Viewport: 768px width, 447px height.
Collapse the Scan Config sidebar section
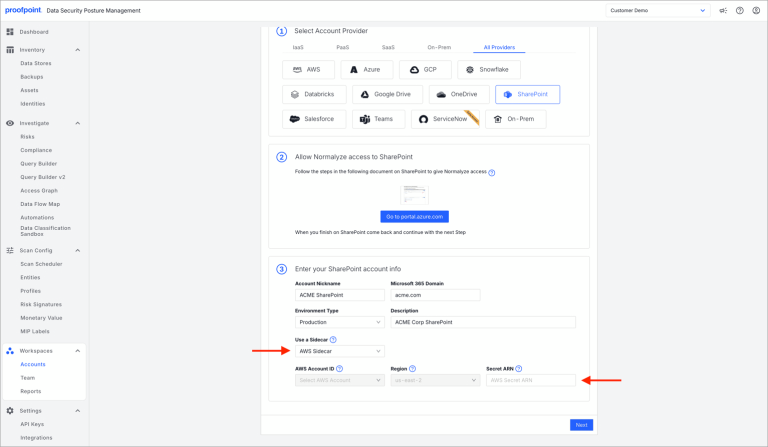78,250
